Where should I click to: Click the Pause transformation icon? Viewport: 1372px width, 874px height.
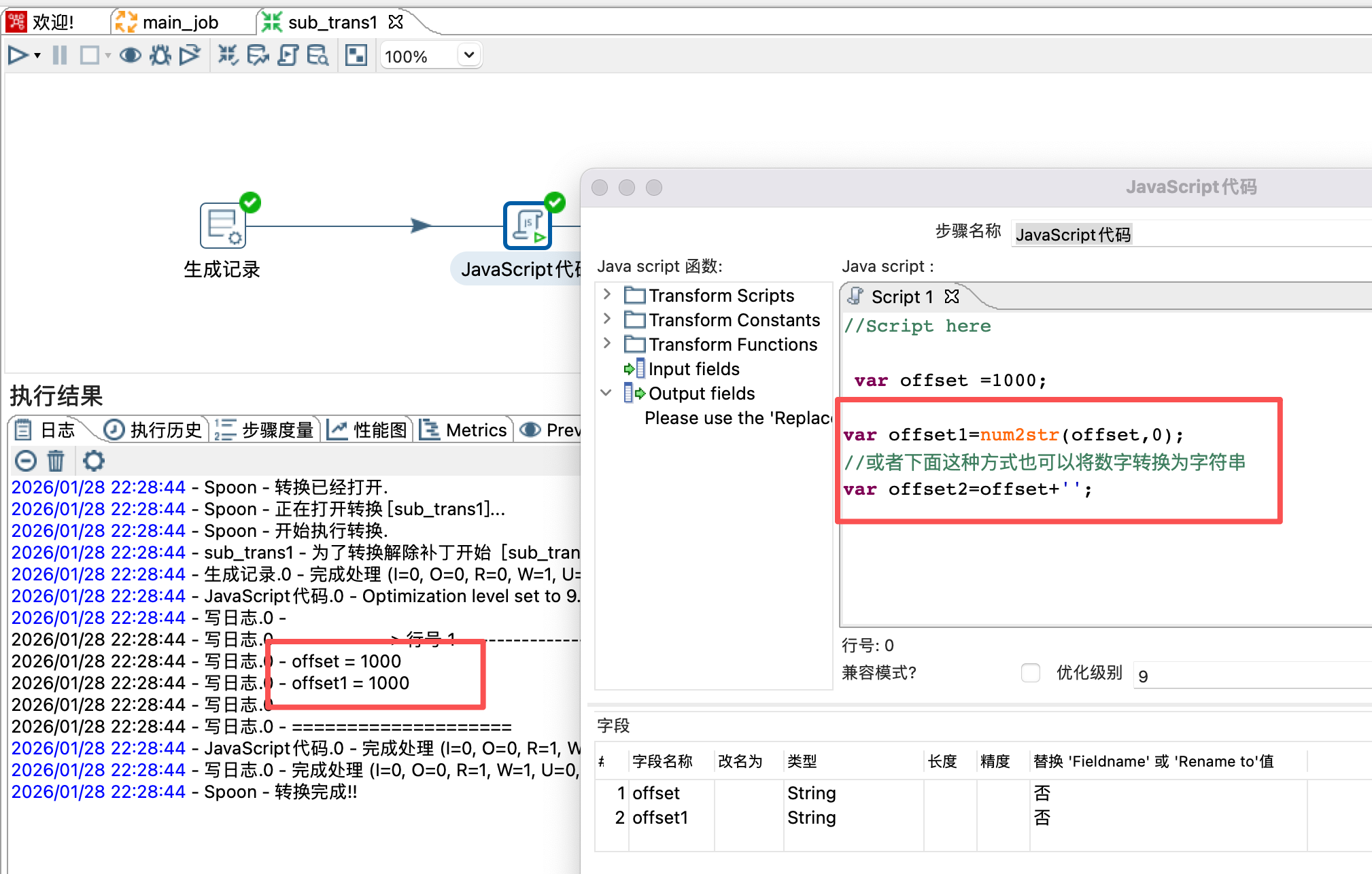60,55
